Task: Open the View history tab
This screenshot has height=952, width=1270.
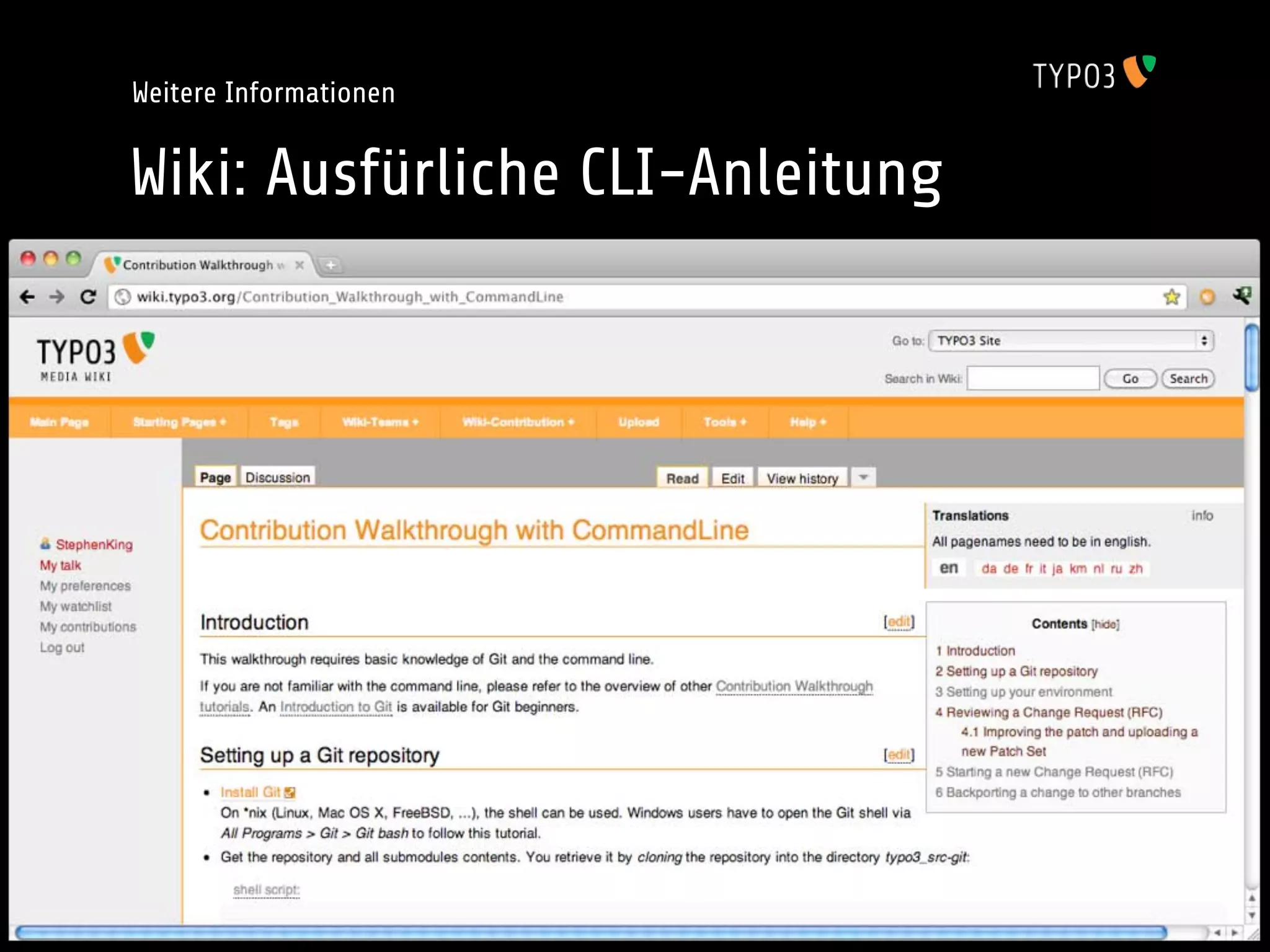Action: pos(802,478)
